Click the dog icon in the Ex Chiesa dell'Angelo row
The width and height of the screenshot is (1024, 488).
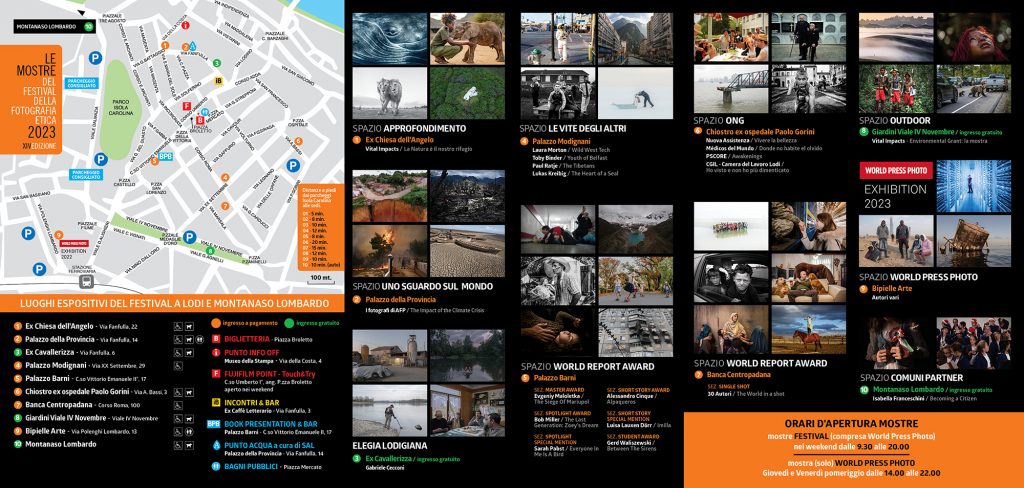point(189,326)
